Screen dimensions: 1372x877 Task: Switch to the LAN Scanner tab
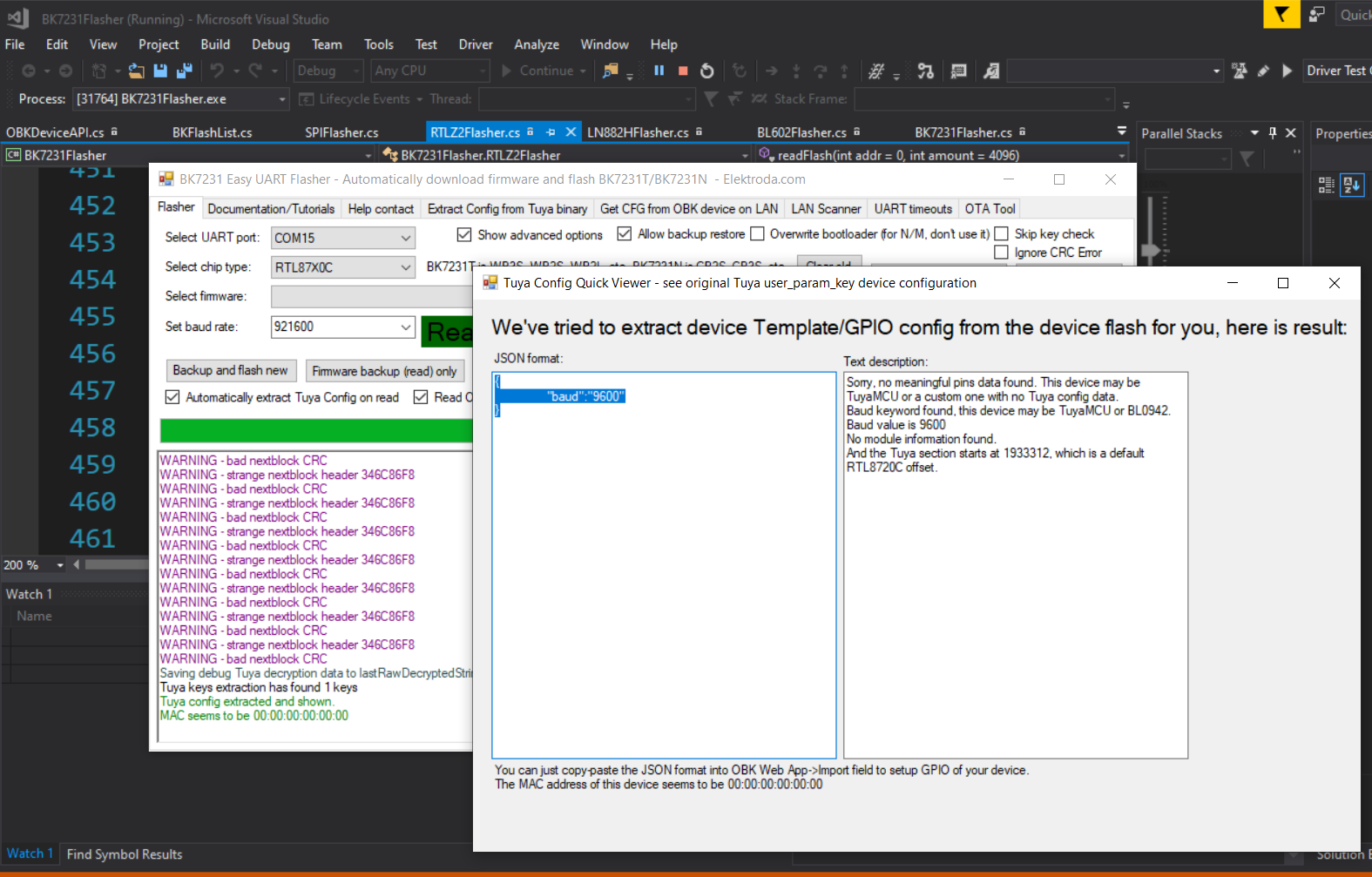825,209
